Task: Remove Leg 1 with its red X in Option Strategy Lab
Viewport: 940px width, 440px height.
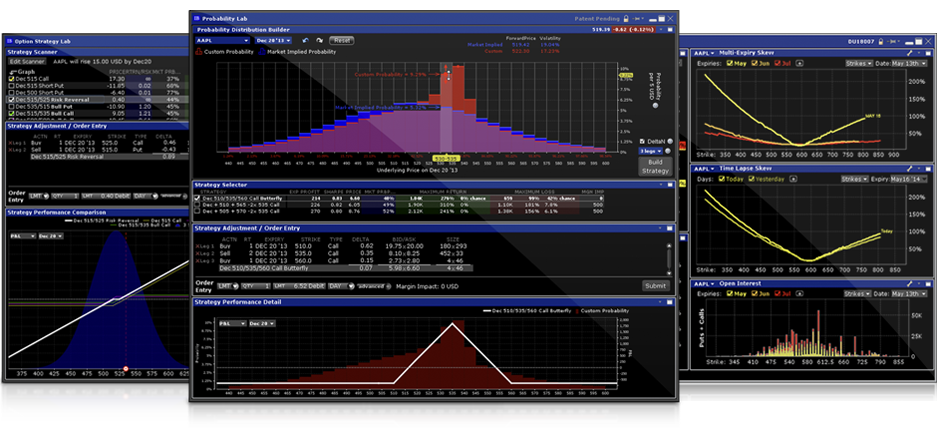Action: point(10,142)
